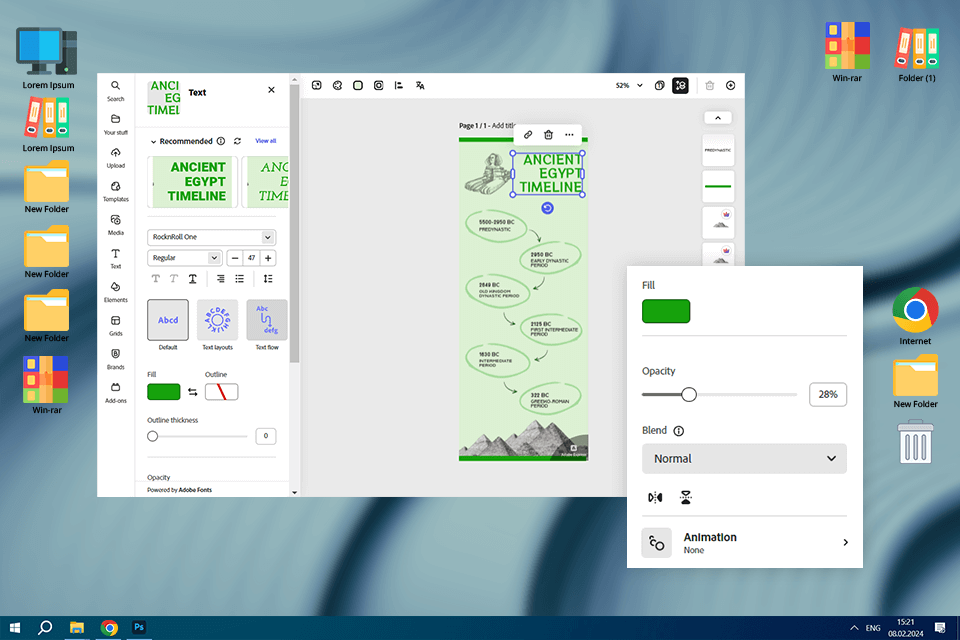The image size is (960, 640).
Task: Adjust the Outline thickness slider
Action: tap(152, 436)
